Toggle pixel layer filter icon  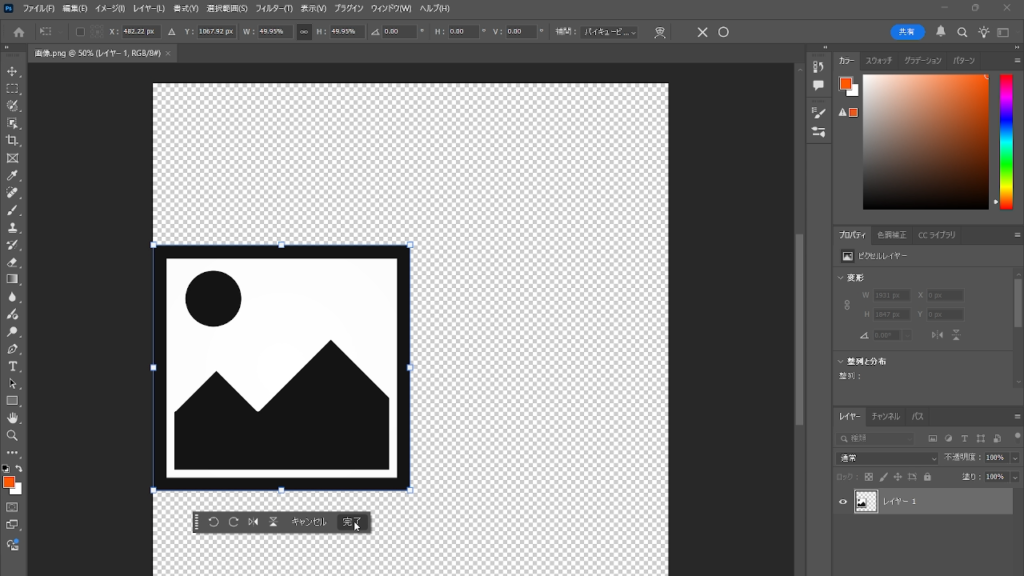tap(933, 438)
